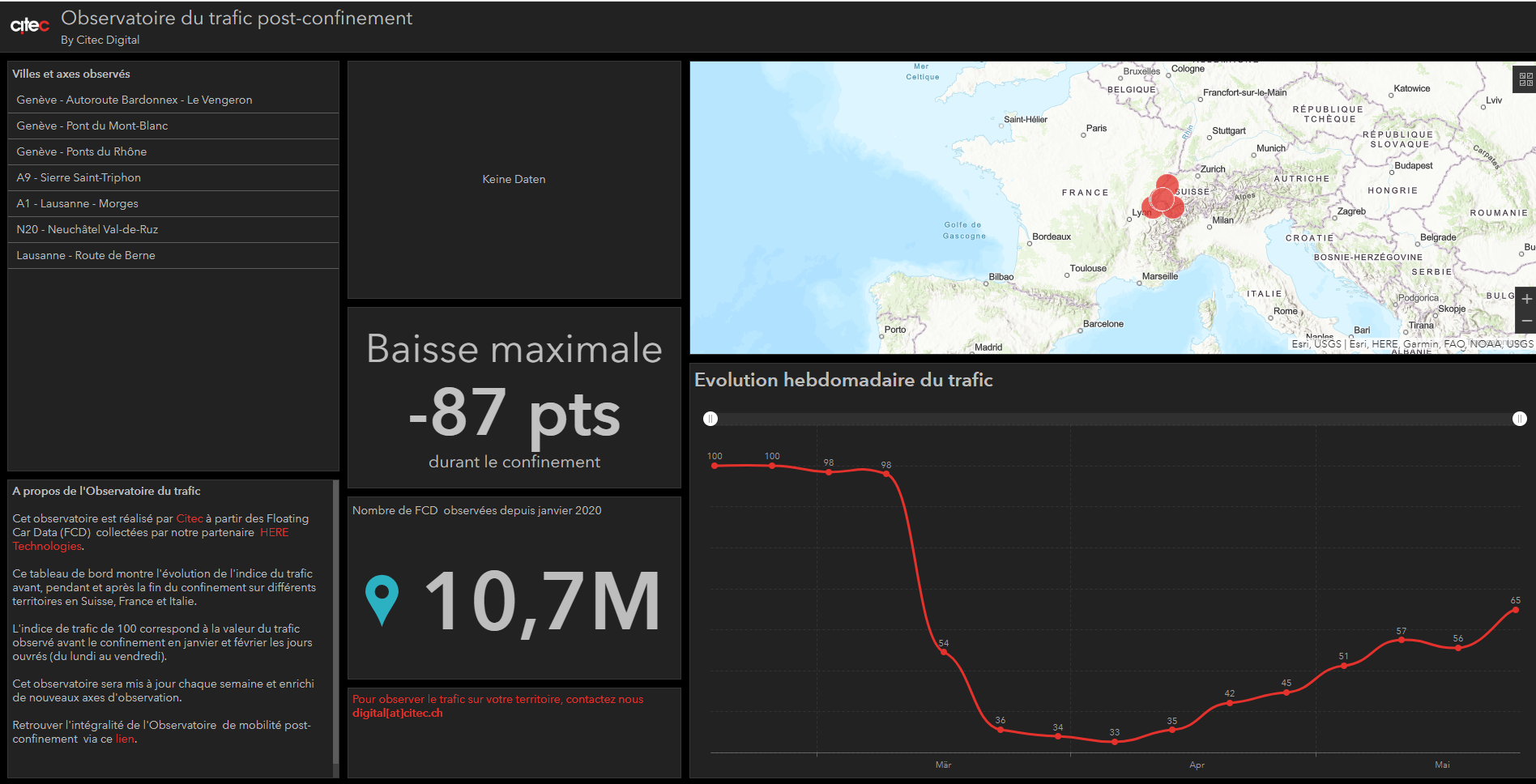Follow the 'lien' link to full observatory

[x=124, y=739]
